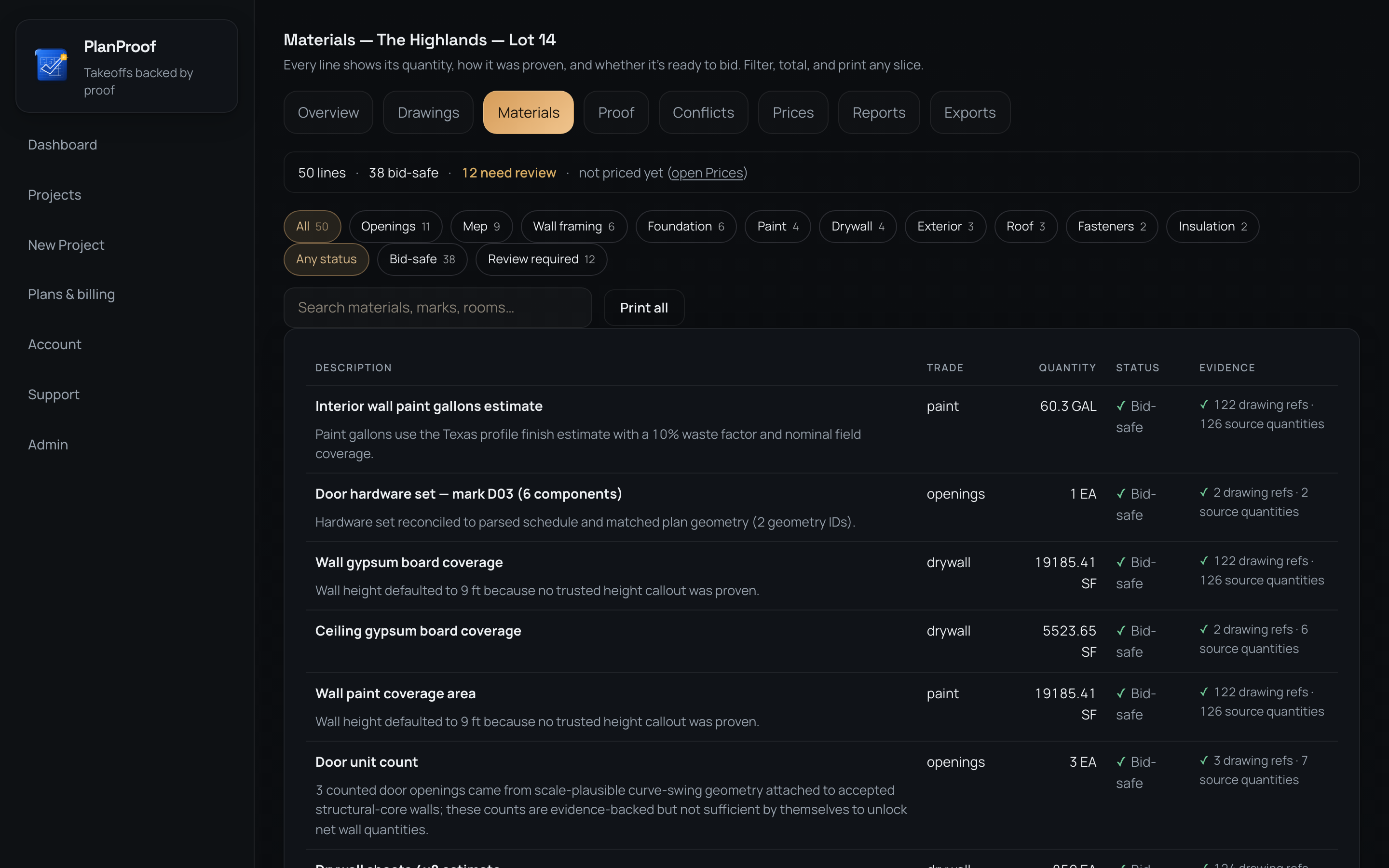
Task: Filter by Wall framing 6 chip
Action: pyautogui.click(x=574, y=227)
